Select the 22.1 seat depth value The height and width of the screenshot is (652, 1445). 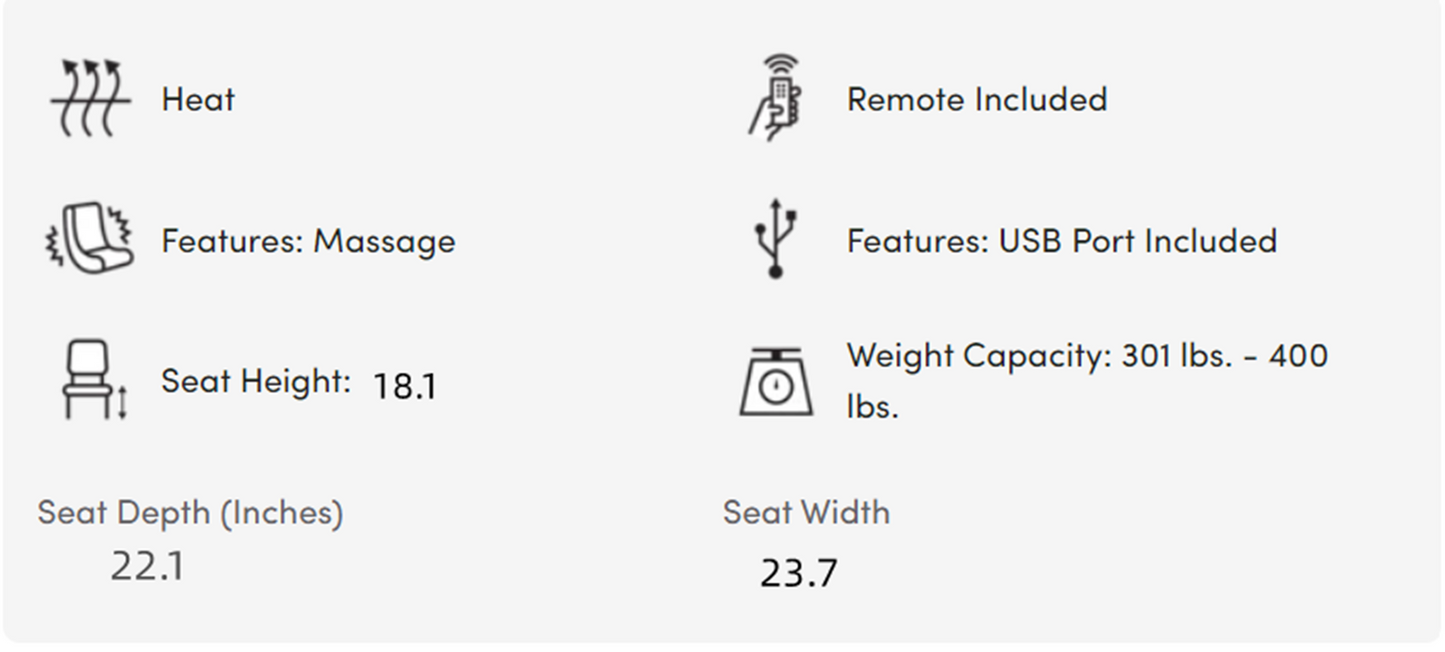[x=147, y=566]
